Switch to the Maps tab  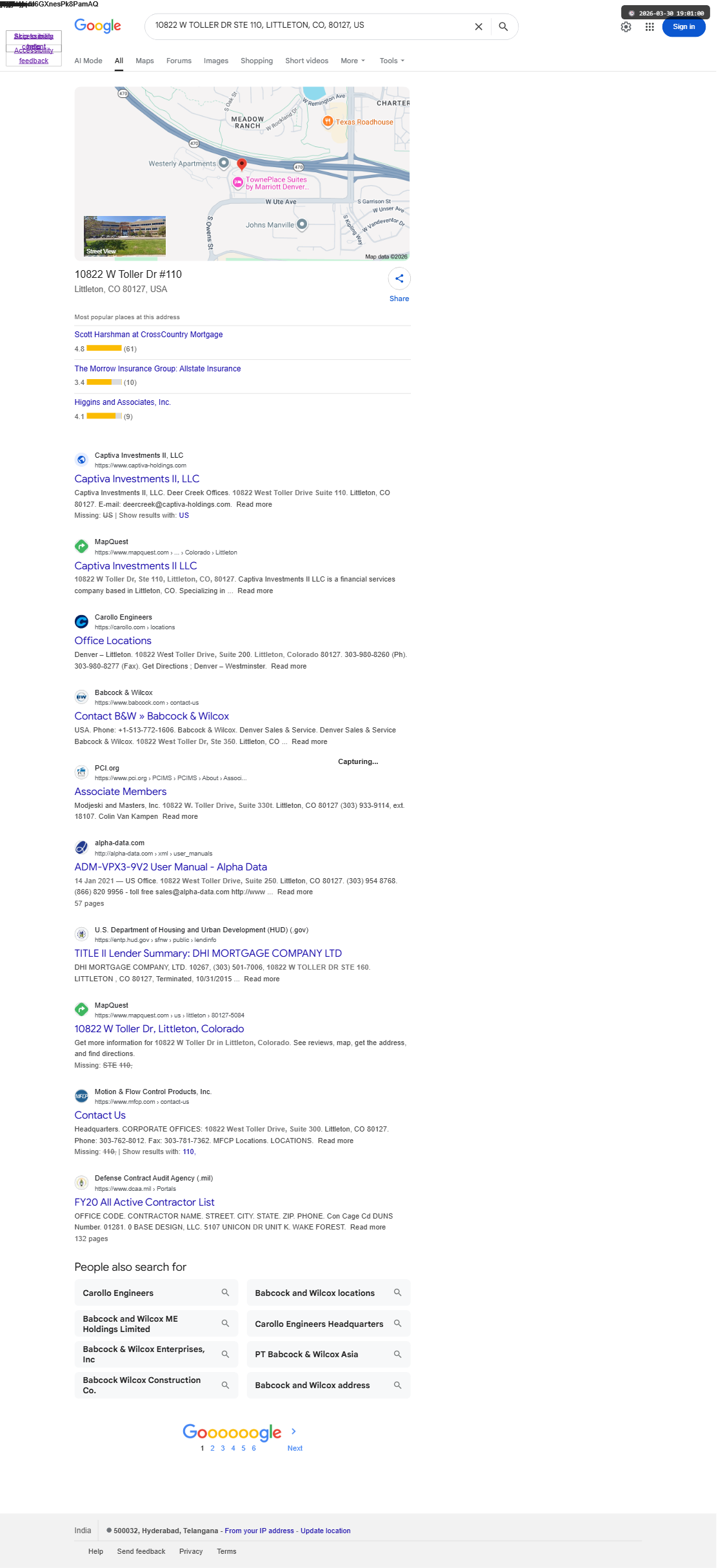click(144, 61)
